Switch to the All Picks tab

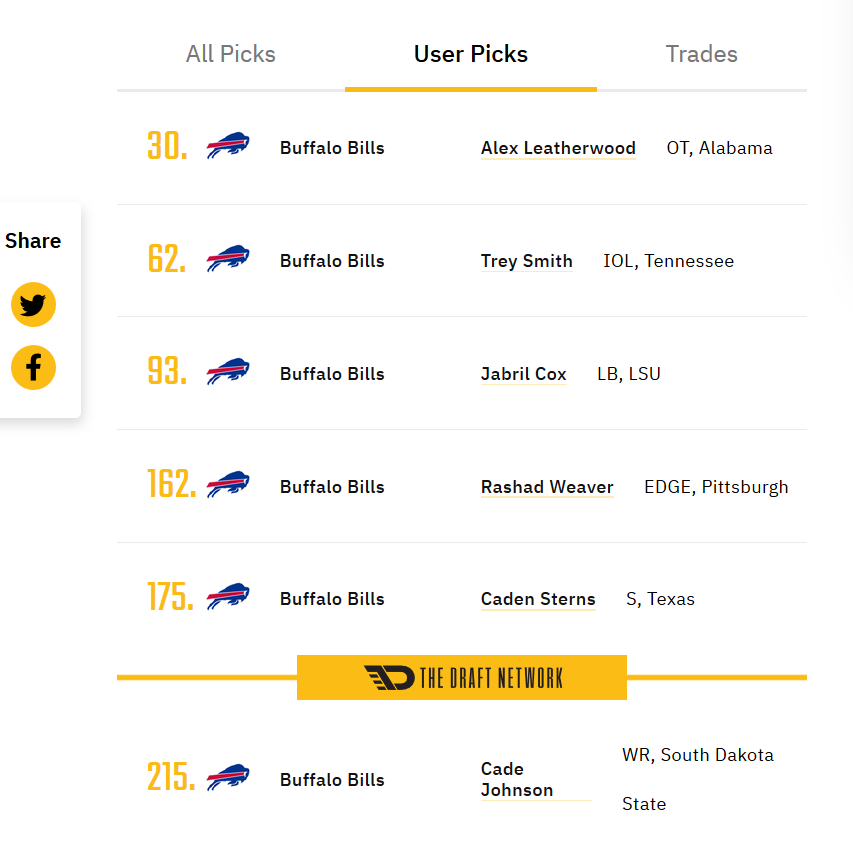tap(231, 54)
